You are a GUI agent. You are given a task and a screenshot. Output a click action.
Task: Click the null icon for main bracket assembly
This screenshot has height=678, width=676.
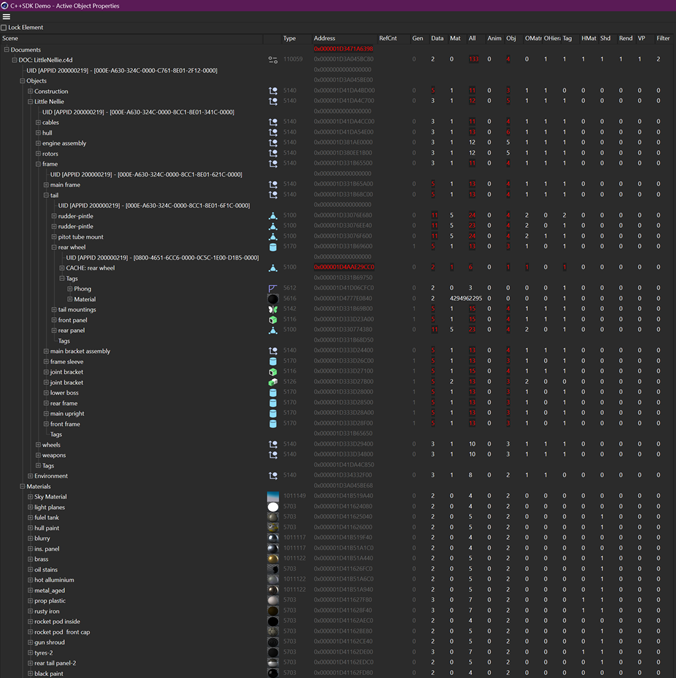[273, 351]
